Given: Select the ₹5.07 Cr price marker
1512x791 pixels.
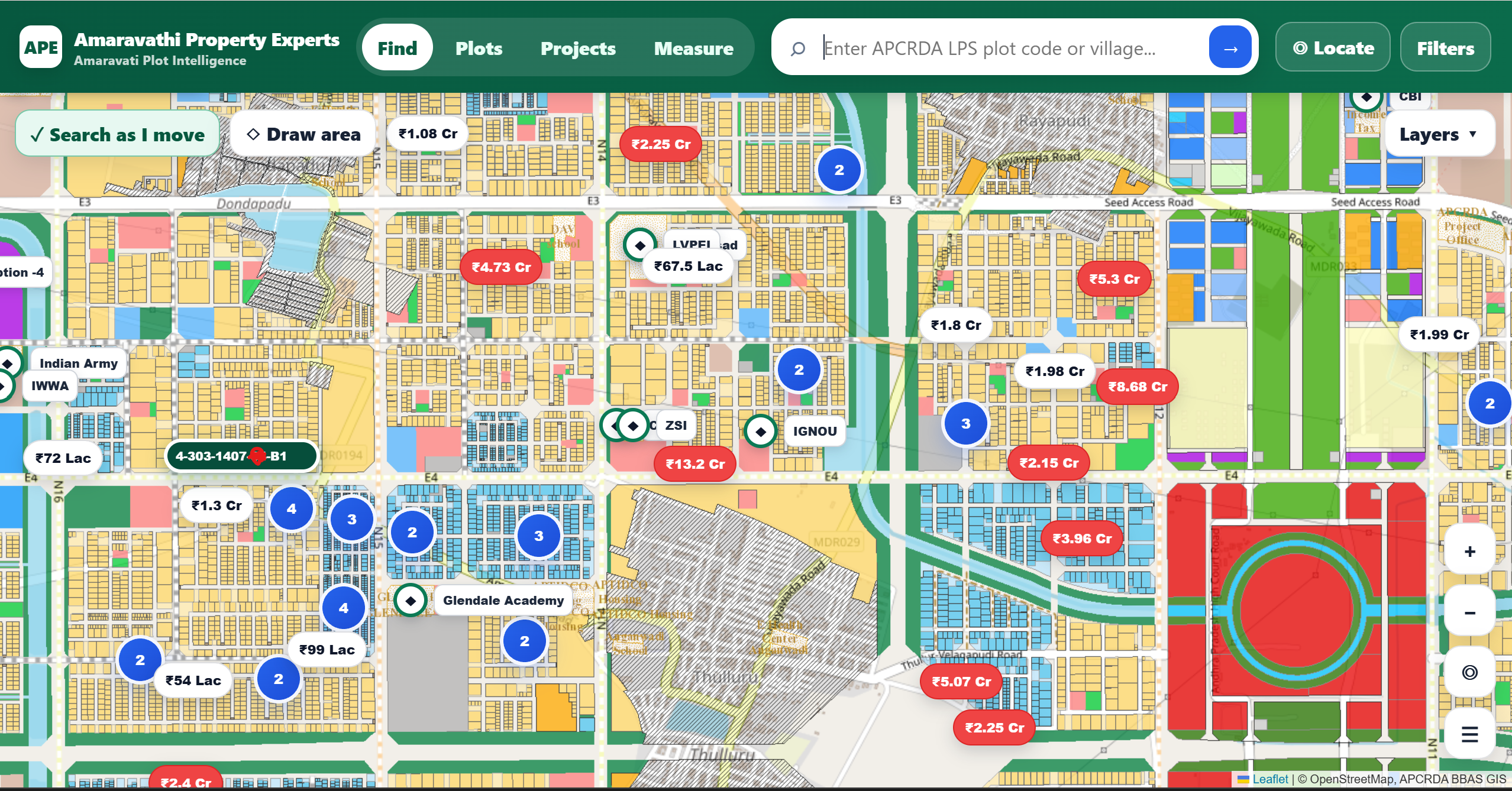Looking at the screenshot, I should coord(961,682).
